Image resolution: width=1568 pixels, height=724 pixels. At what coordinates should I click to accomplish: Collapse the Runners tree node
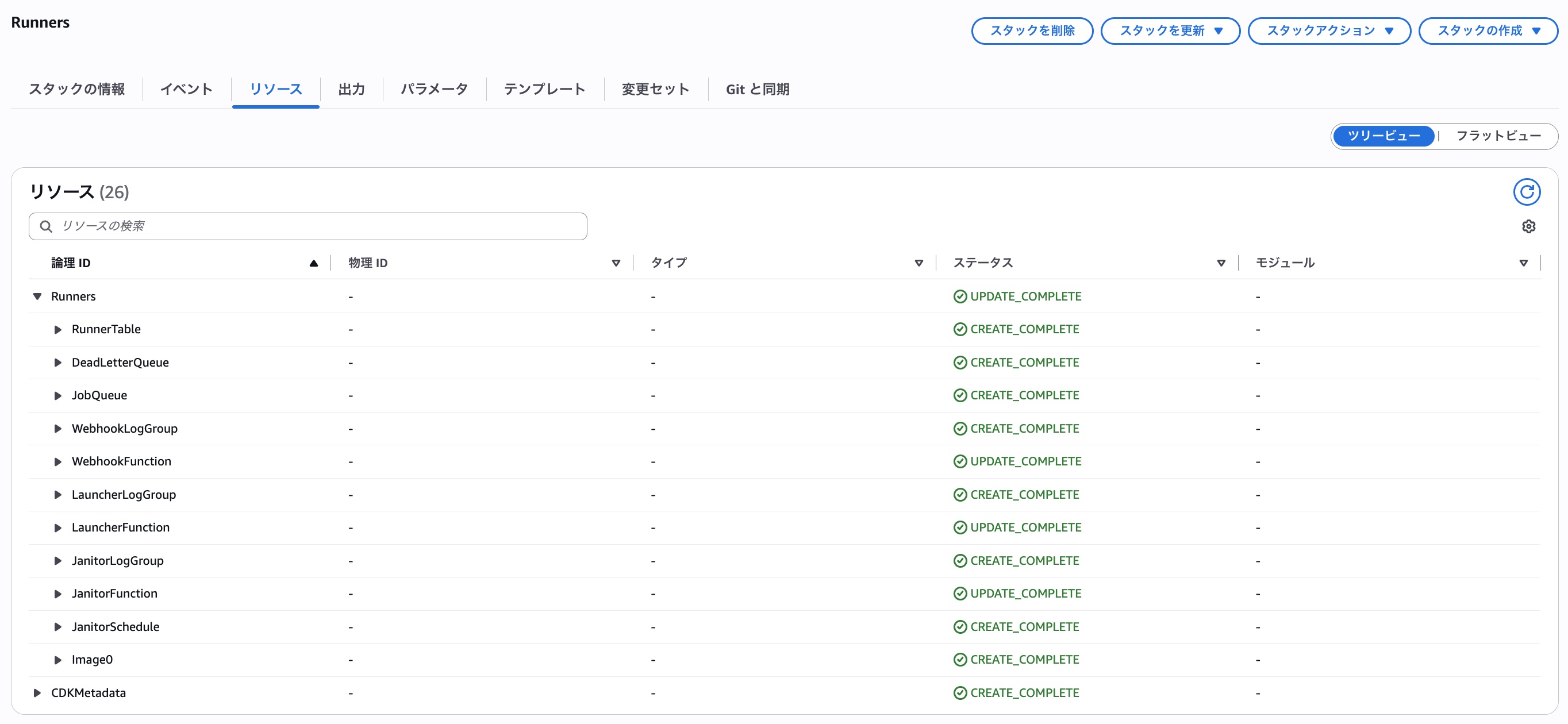[37, 296]
